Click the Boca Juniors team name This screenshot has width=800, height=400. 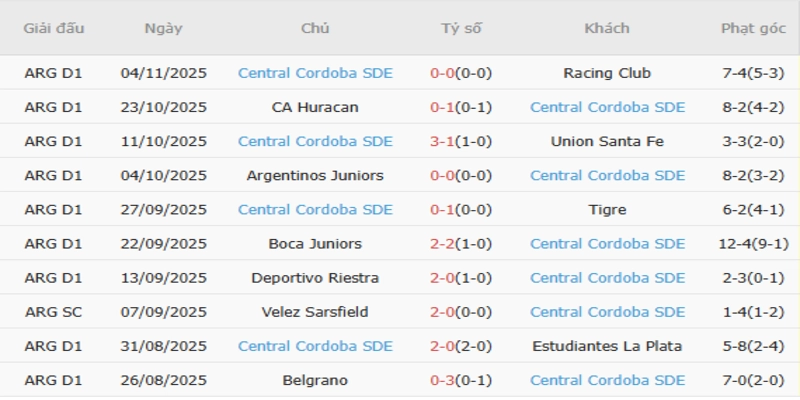click(315, 243)
